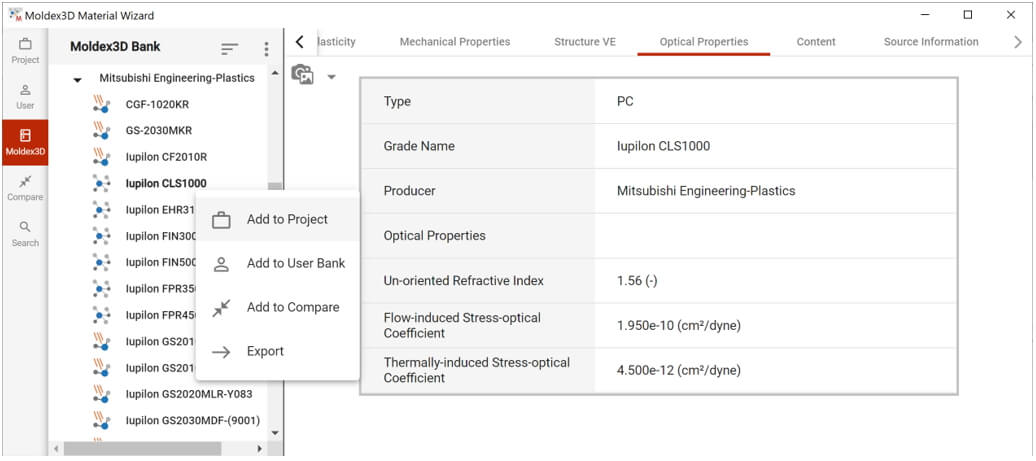The image size is (1036, 461).
Task: Click the tree vertical scrollbar up arrow
Action: pos(276,71)
